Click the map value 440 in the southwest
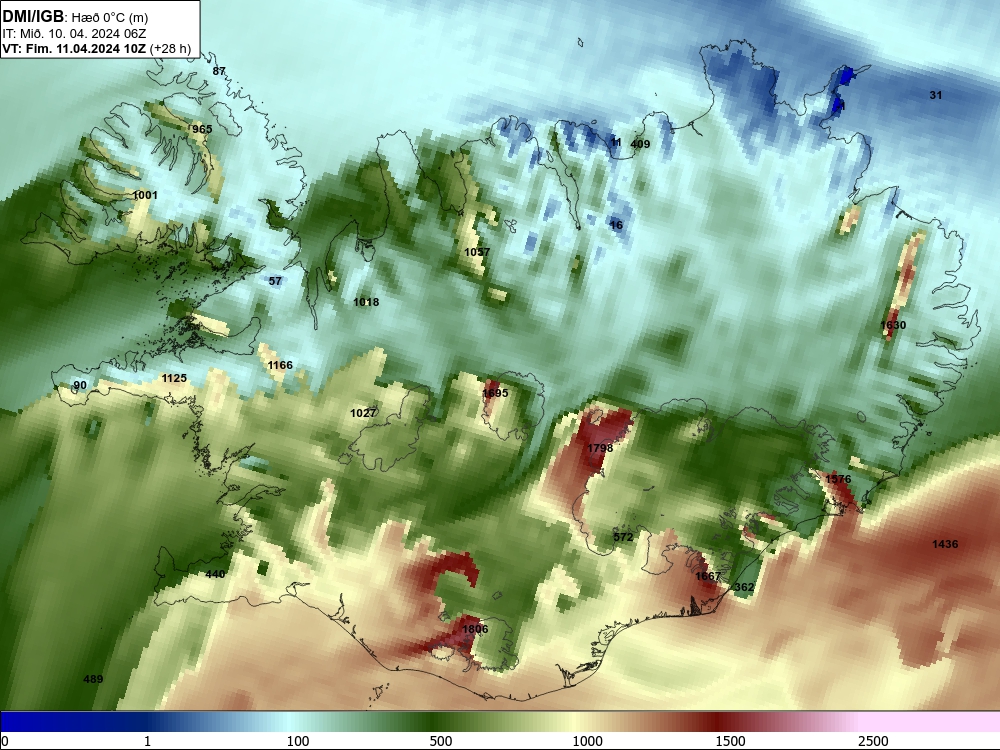Screen dimensions: 1000x750 tap(215, 575)
